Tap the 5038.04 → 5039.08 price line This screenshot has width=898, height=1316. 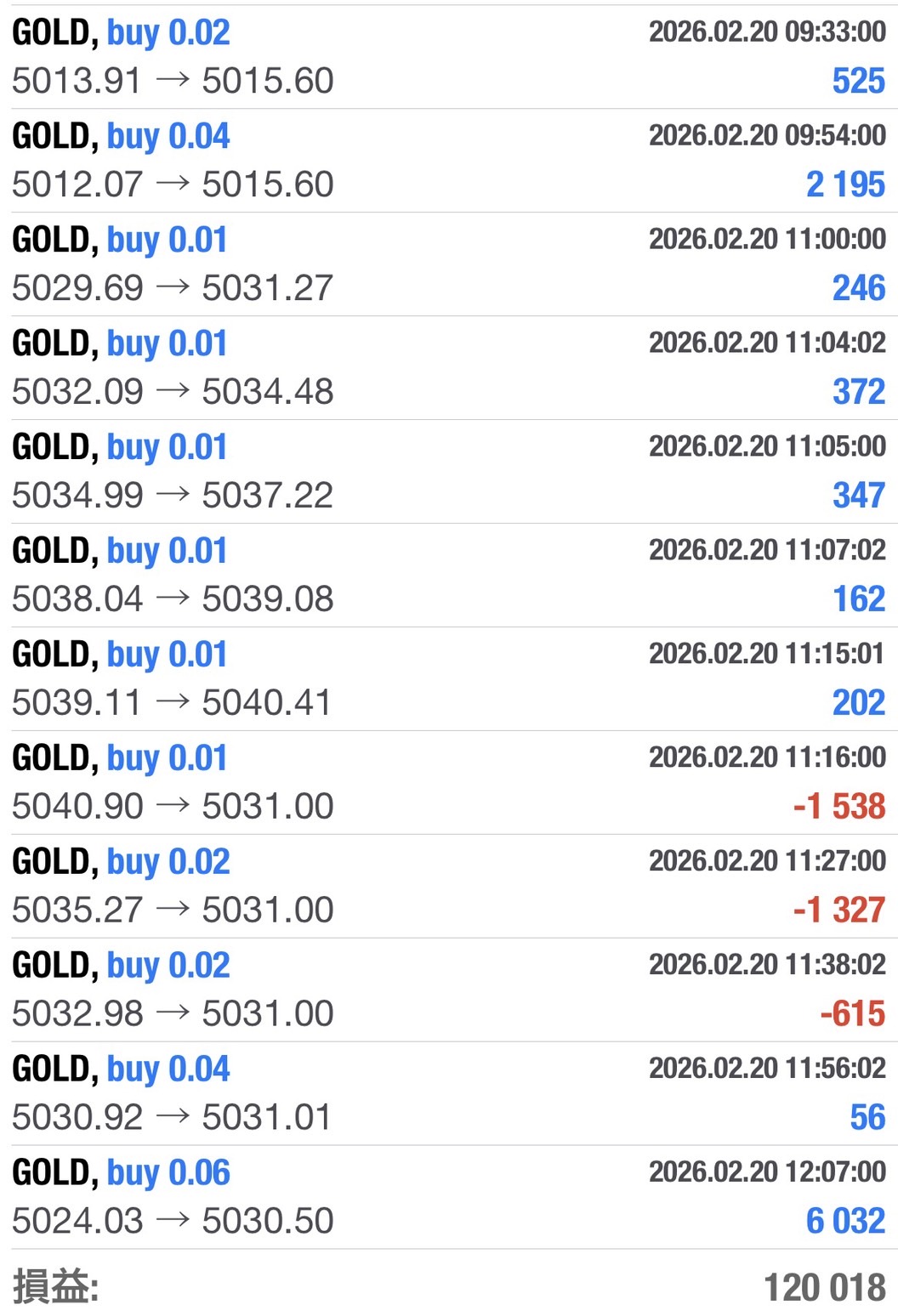click(x=173, y=599)
